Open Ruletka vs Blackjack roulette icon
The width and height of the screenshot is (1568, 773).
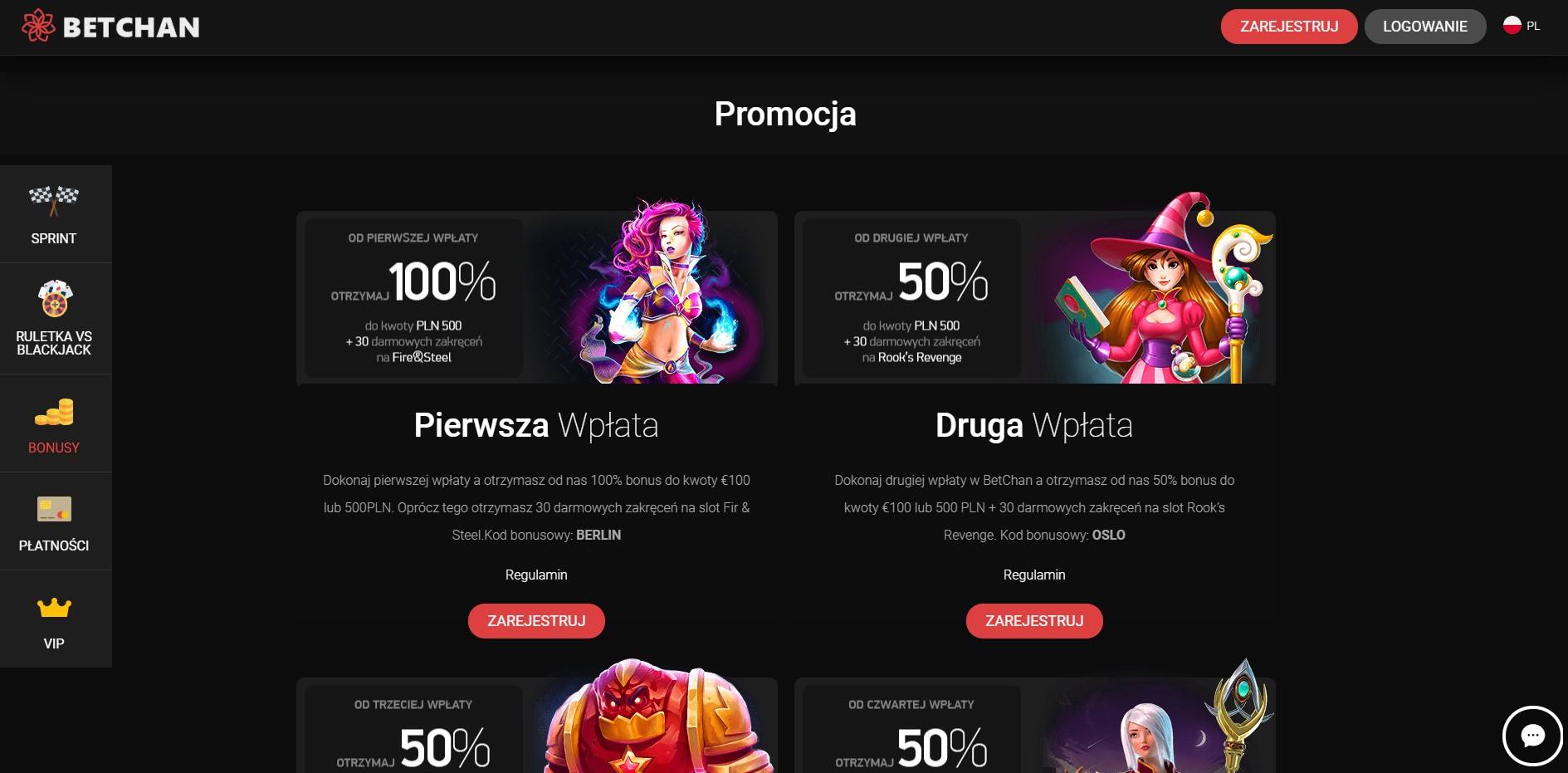click(55, 299)
